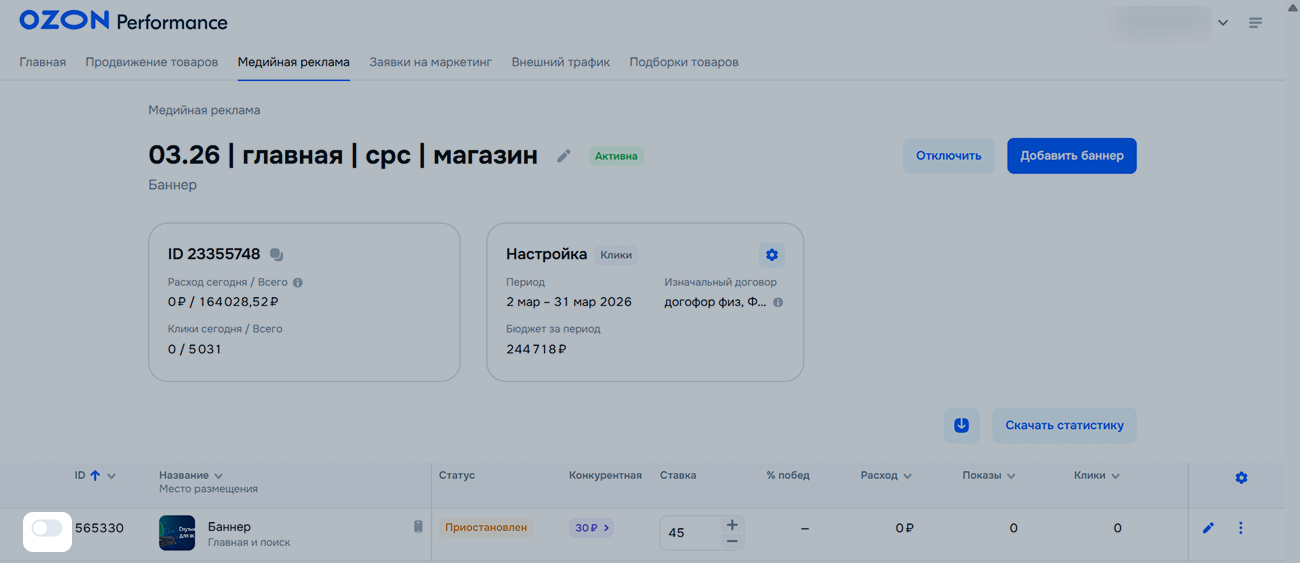Click the hamburger menu icon at top right

pyautogui.click(x=1255, y=23)
